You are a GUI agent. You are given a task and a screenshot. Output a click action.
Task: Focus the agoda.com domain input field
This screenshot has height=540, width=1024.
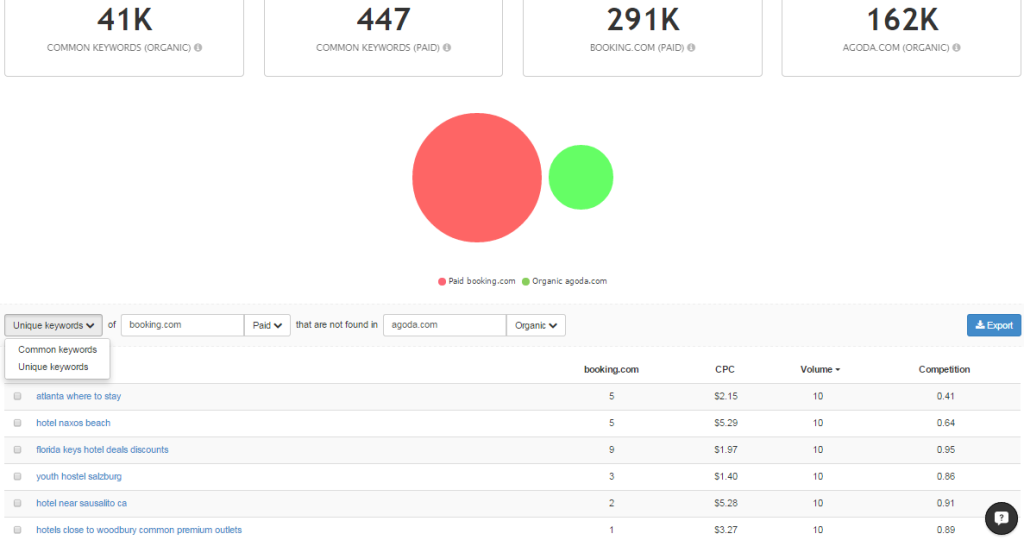[445, 325]
